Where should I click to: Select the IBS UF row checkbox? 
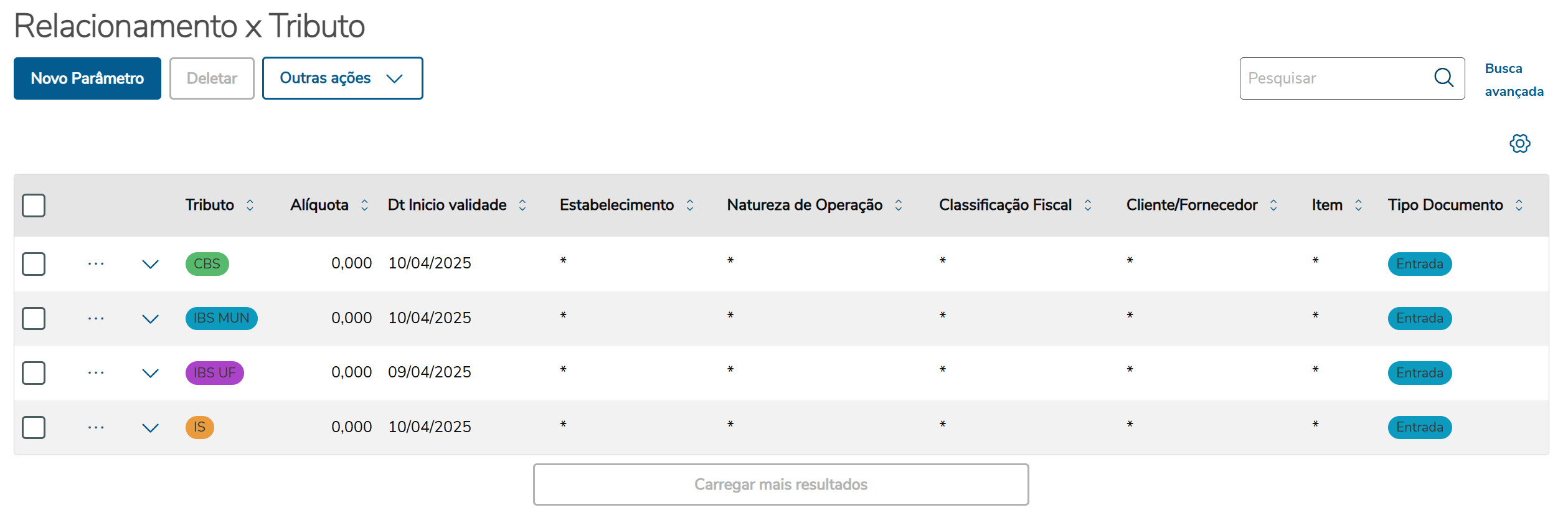[x=34, y=373]
